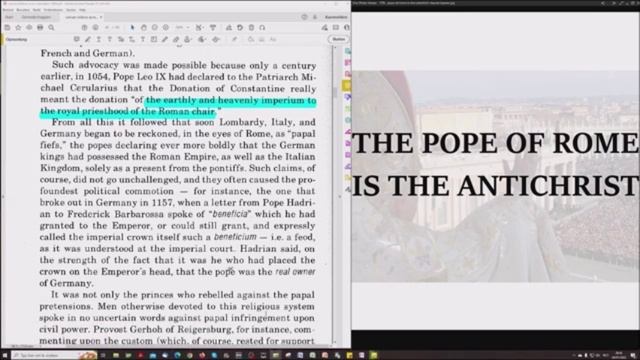Select the underline text tool
The height and width of the screenshot is (360, 640).
point(98,39)
